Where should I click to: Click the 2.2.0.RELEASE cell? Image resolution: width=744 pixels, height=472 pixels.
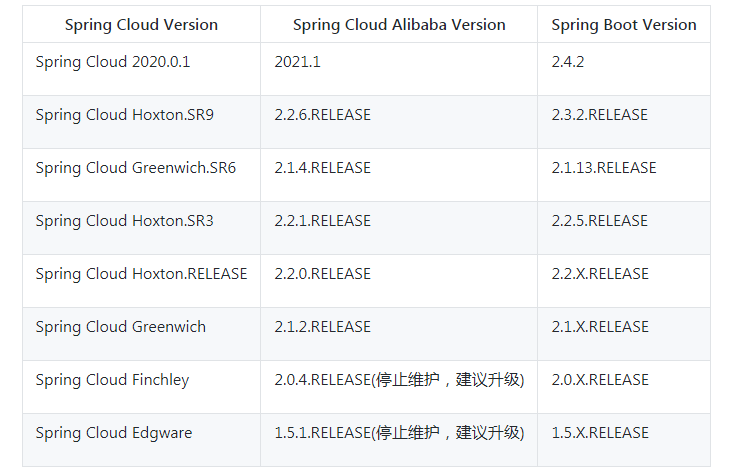coord(399,281)
